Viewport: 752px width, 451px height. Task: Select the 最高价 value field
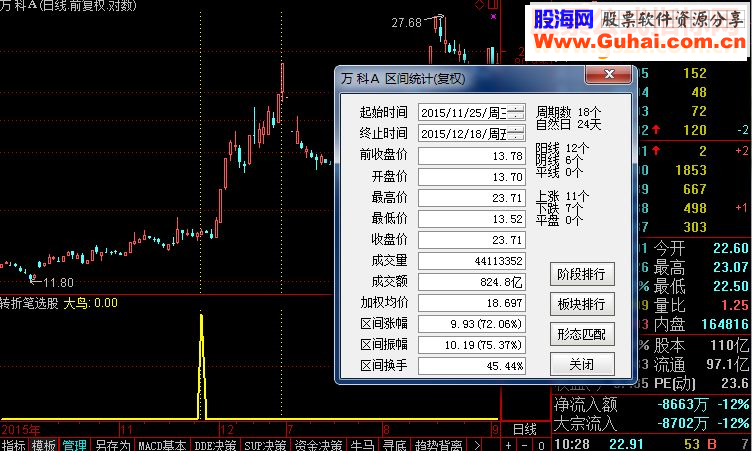pos(472,198)
